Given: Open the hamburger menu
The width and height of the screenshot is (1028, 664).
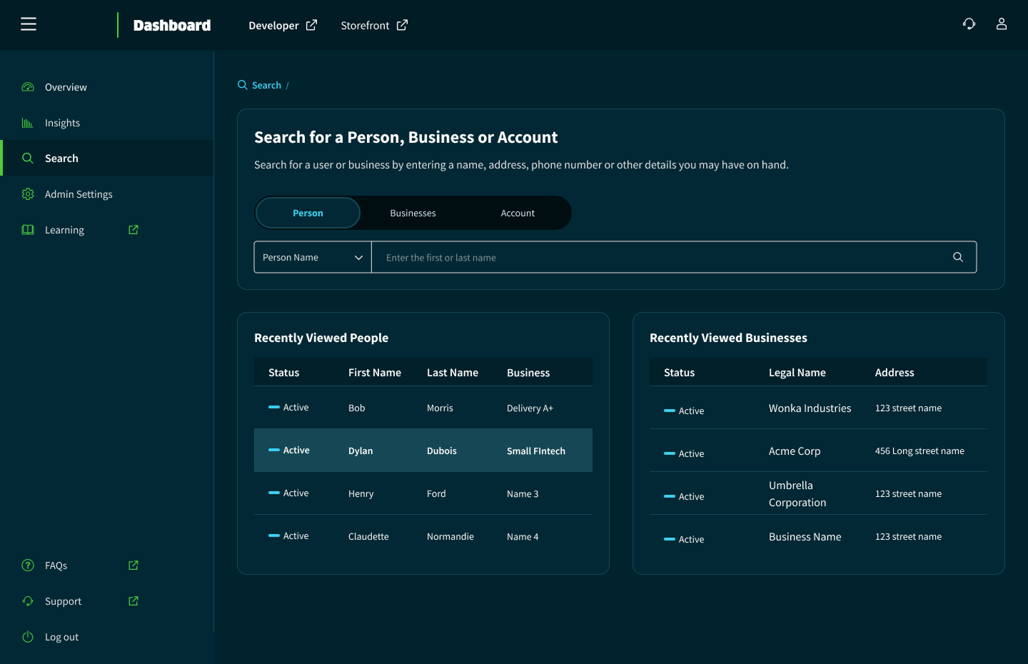Looking at the screenshot, I should 28,24.
